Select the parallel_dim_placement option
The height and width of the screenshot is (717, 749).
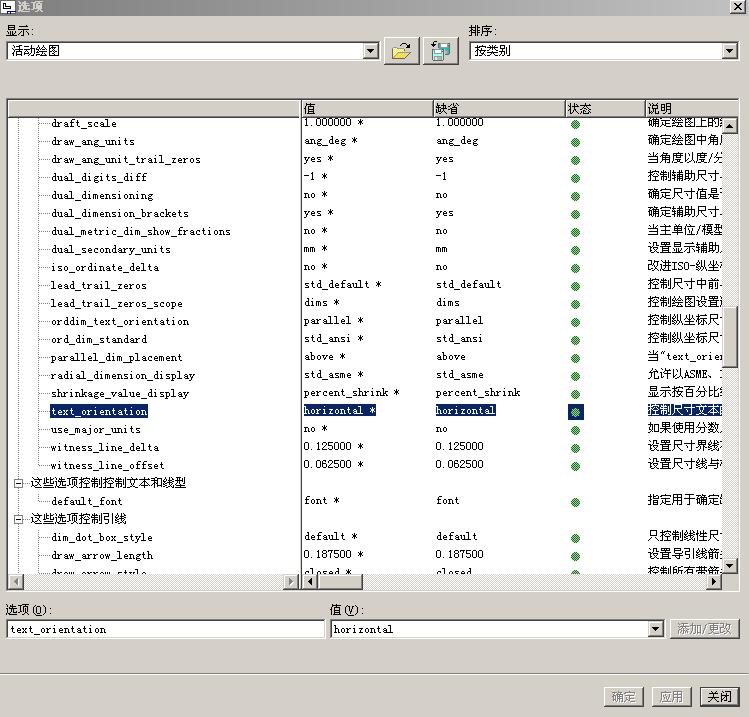[x=117, y=357]
